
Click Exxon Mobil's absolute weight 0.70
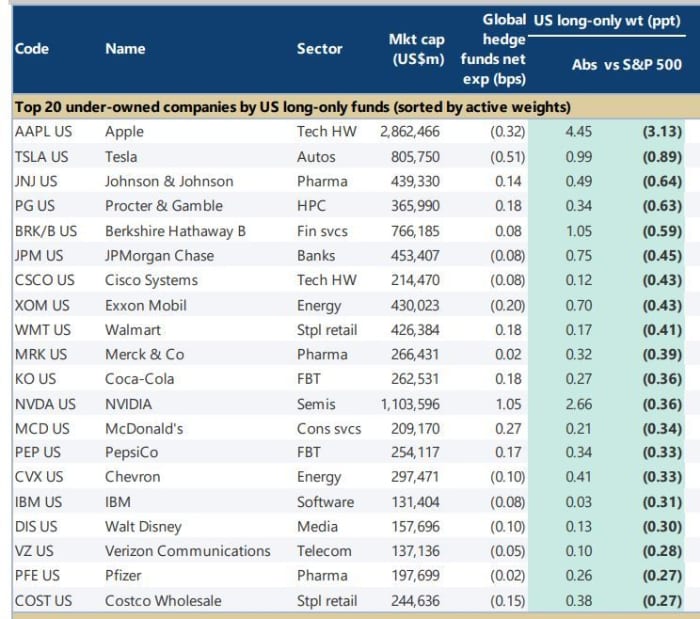pyautogui.click(x=579, y=306)
